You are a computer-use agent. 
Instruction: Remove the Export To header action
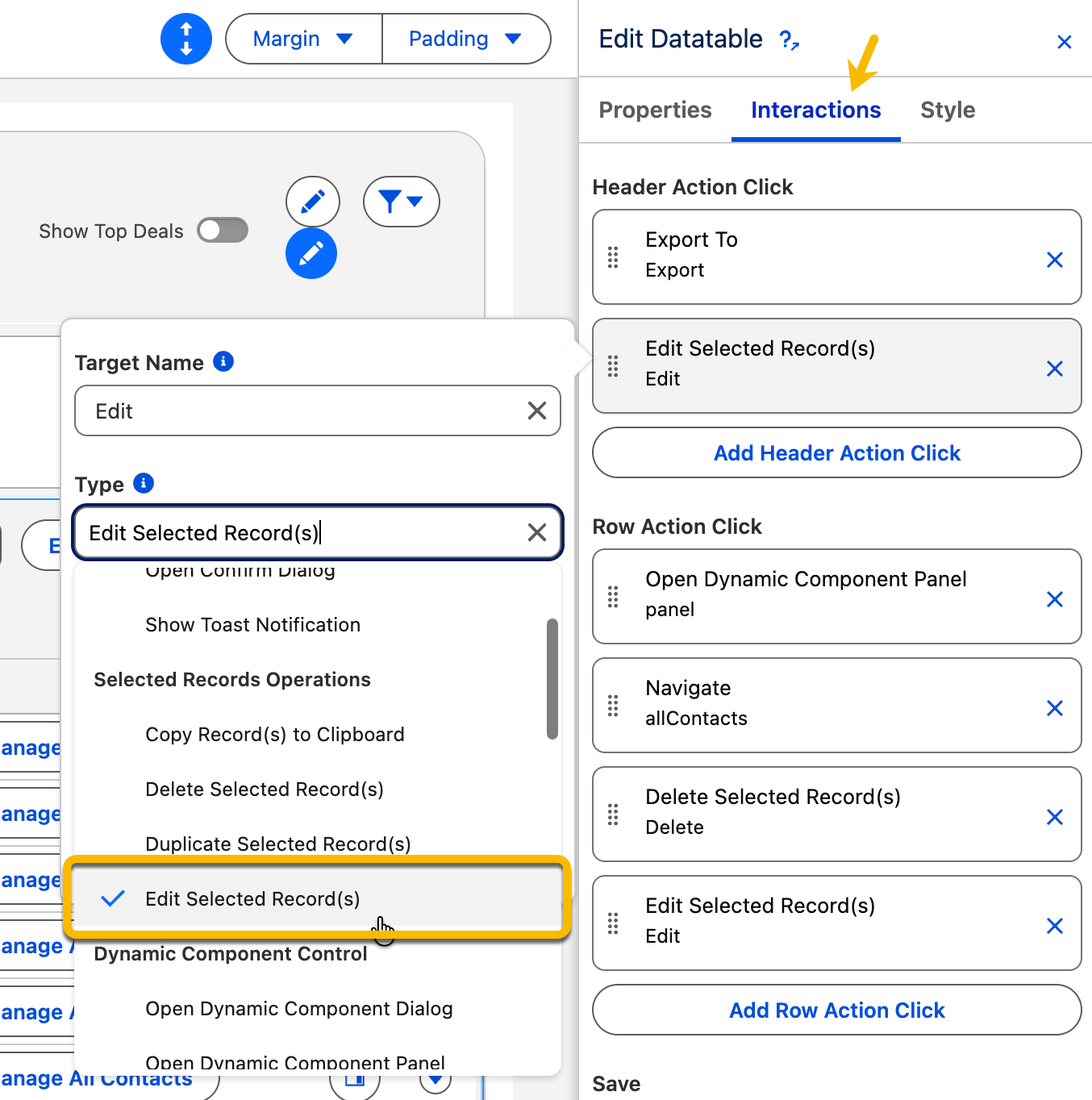(x=1054, y=260)
